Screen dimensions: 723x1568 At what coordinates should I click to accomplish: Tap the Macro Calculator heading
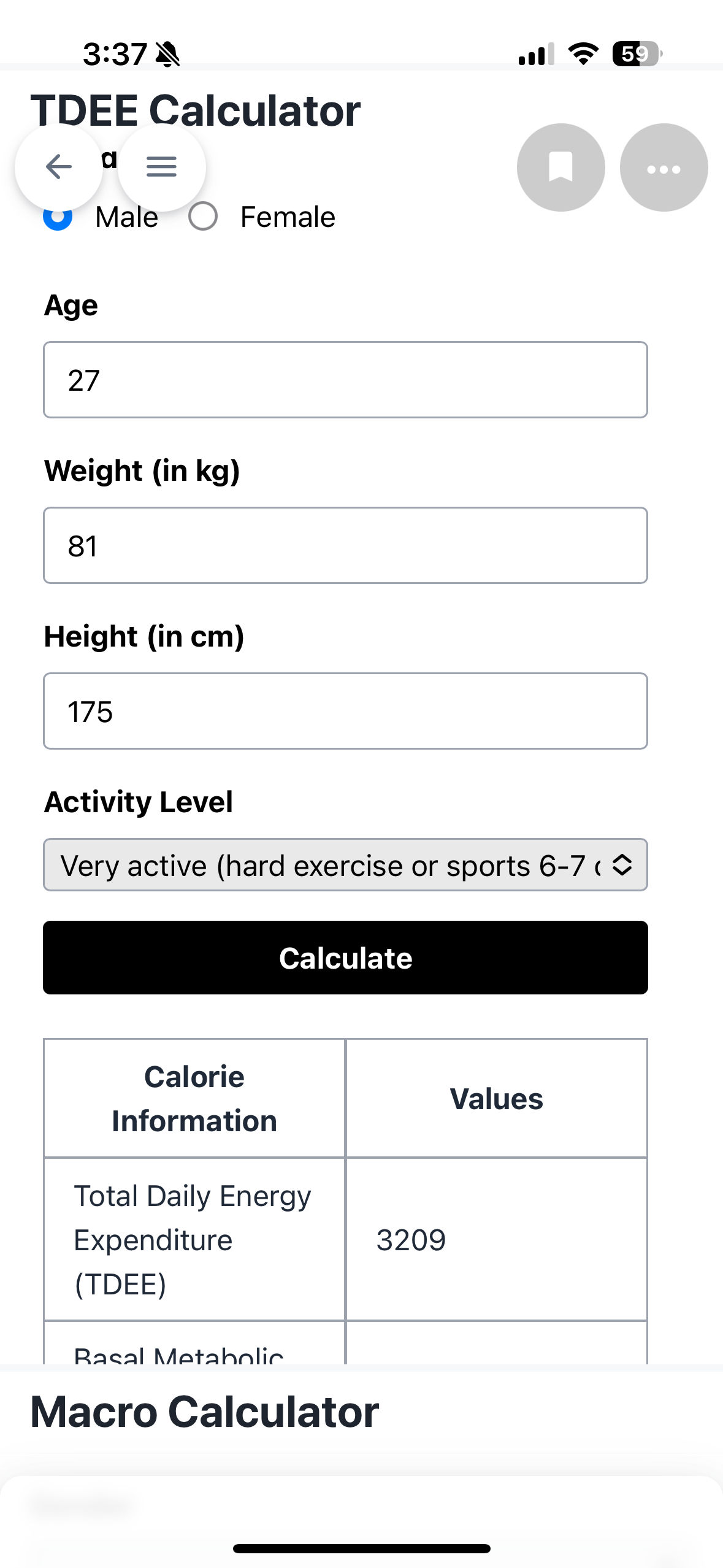[205, 1412]
